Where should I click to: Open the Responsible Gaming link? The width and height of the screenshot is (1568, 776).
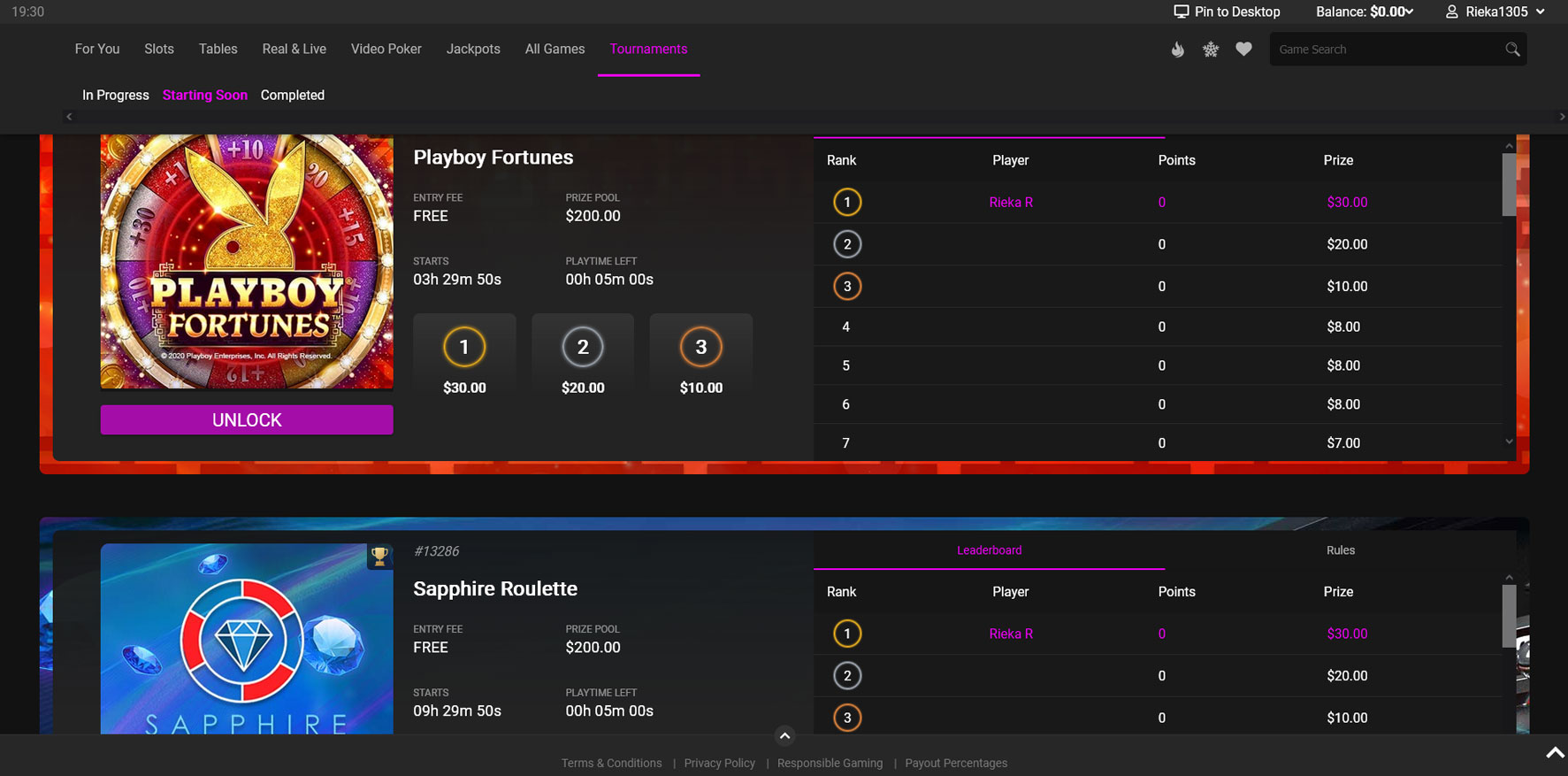[x=830, y=763]
